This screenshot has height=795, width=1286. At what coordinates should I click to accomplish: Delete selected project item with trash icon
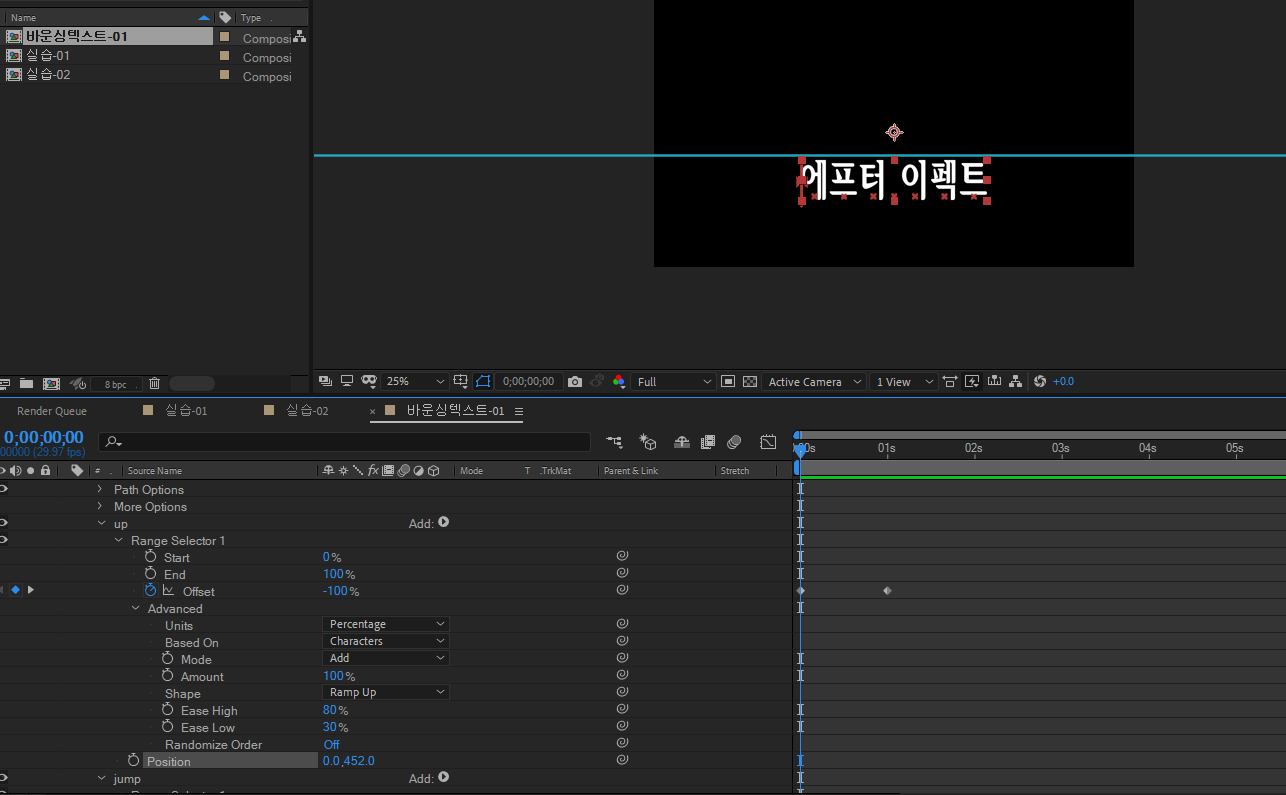click(x=154, y=384)
